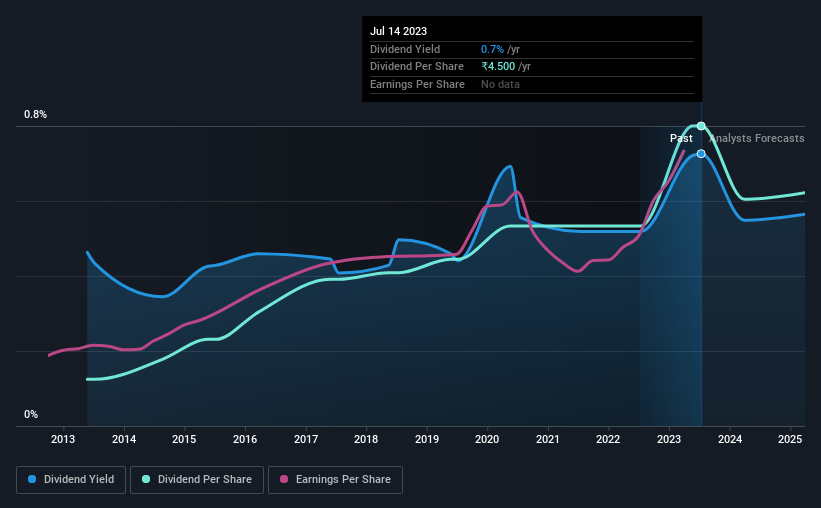Toggle the Earnings Per Share legend button
The height and width of the screenshot is (508, 821).
tap(335, 480)
